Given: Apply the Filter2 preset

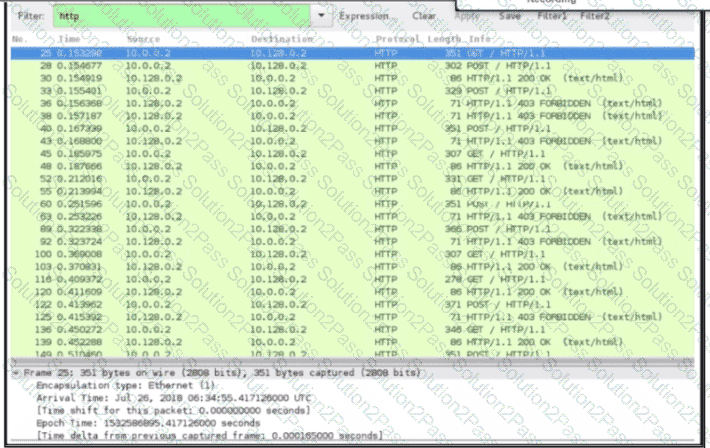Looking at the screenshot, I should [594, 17].
